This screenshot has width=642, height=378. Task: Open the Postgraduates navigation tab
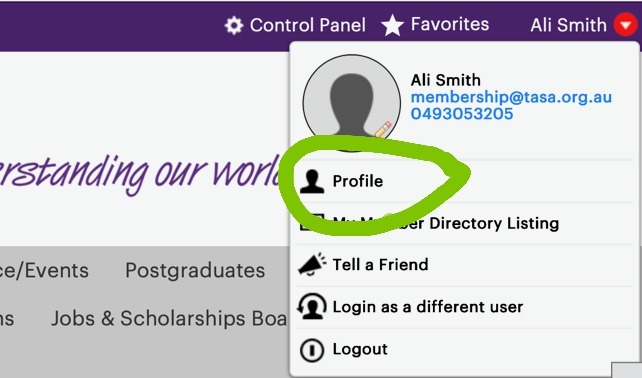point(195,271)
